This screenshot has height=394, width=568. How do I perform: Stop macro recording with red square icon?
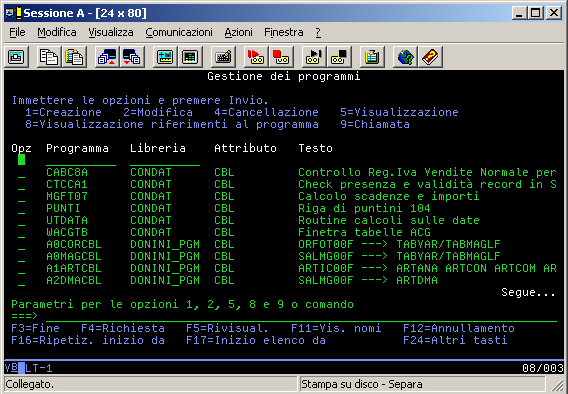pos(281,57)
